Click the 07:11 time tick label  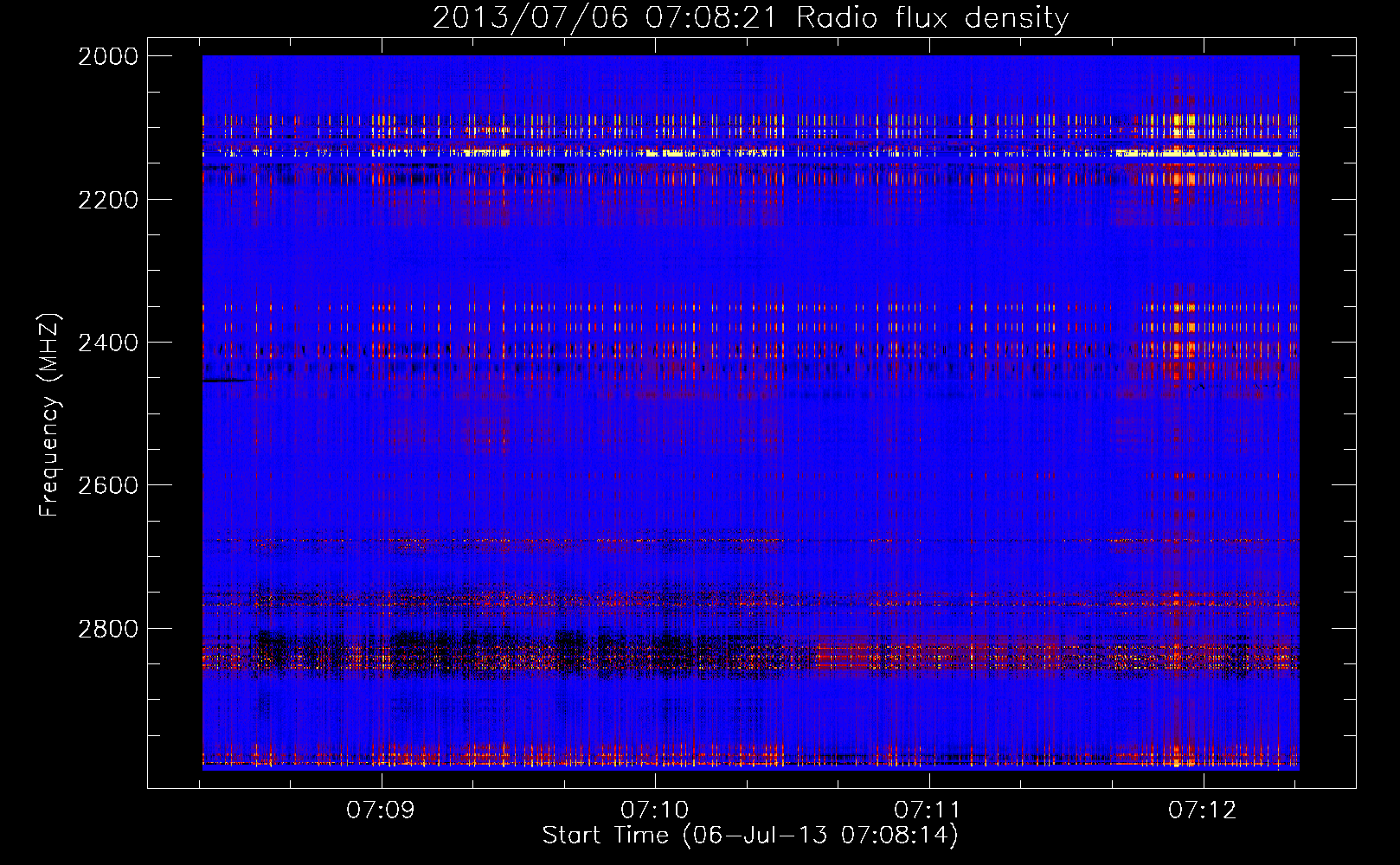coord(928,810)
